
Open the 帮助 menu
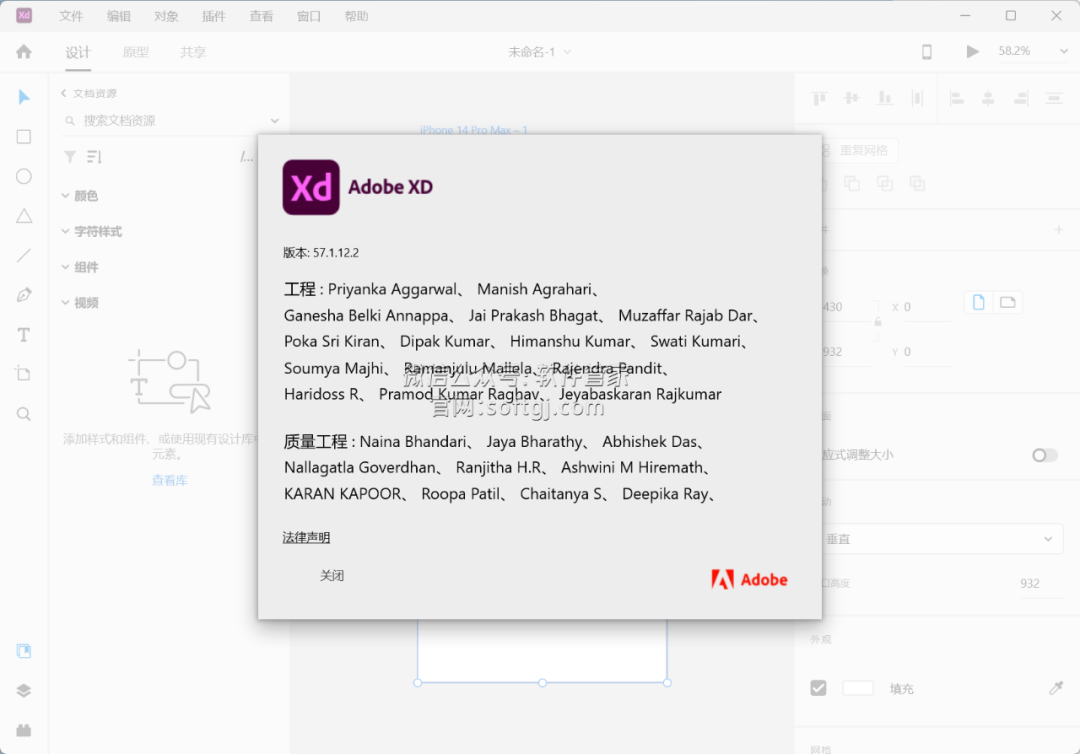coord(356,16)
